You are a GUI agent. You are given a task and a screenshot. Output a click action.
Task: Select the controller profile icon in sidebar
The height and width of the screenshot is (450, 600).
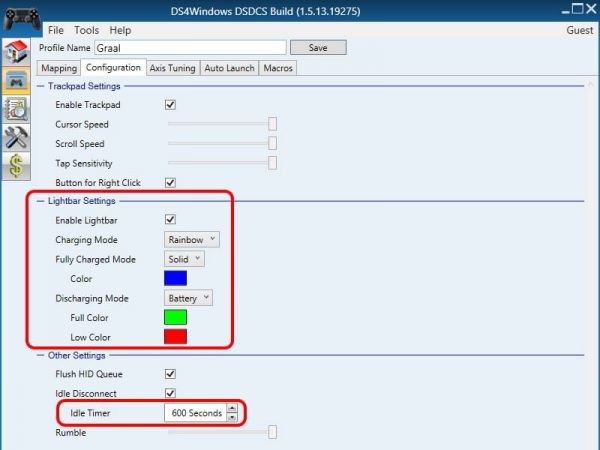(16, 81)
